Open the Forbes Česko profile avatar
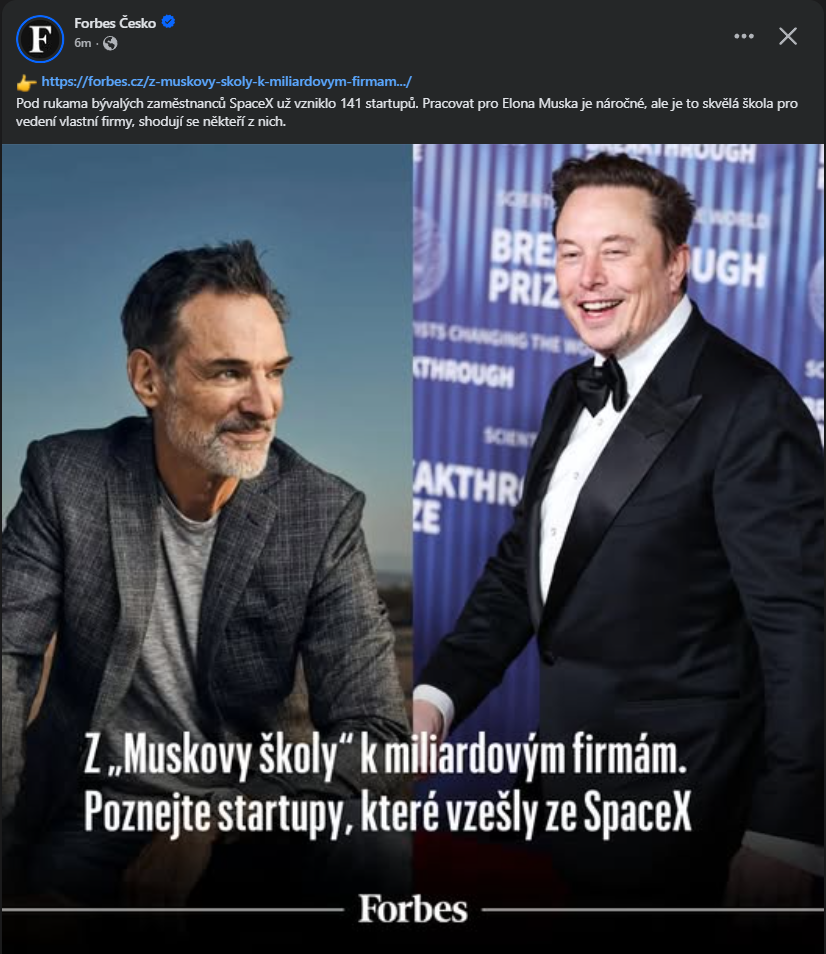This screenshot has height=954, width=826. click(40, 38)
